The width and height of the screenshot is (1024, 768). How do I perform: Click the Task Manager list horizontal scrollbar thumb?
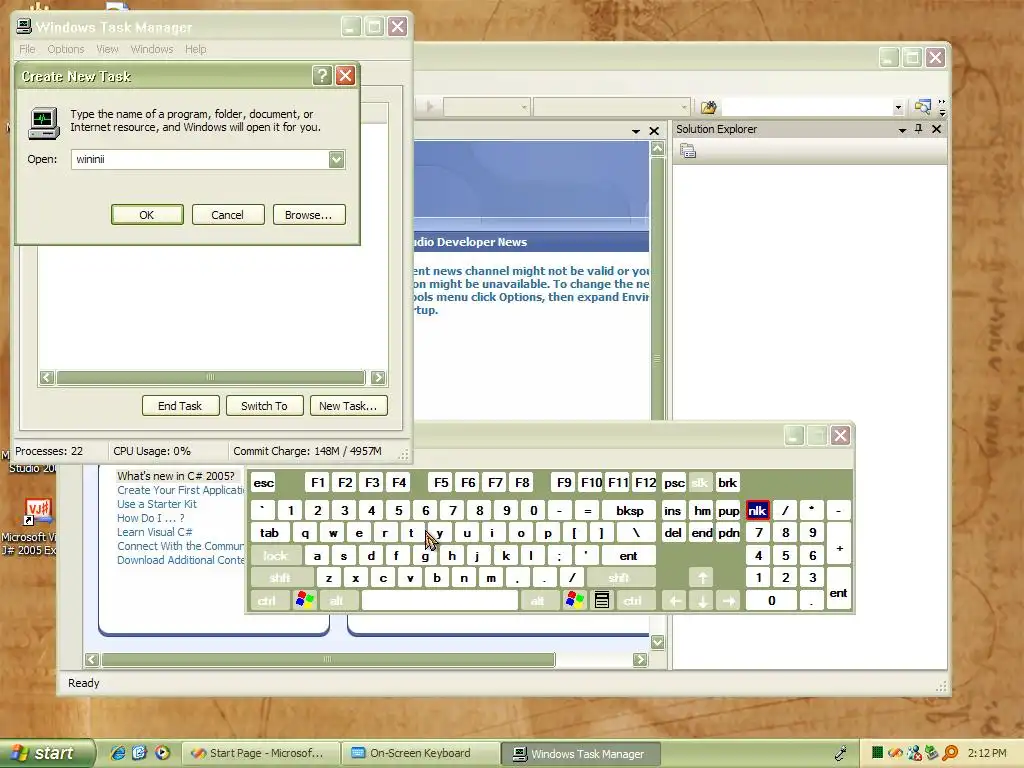(210, 377)
